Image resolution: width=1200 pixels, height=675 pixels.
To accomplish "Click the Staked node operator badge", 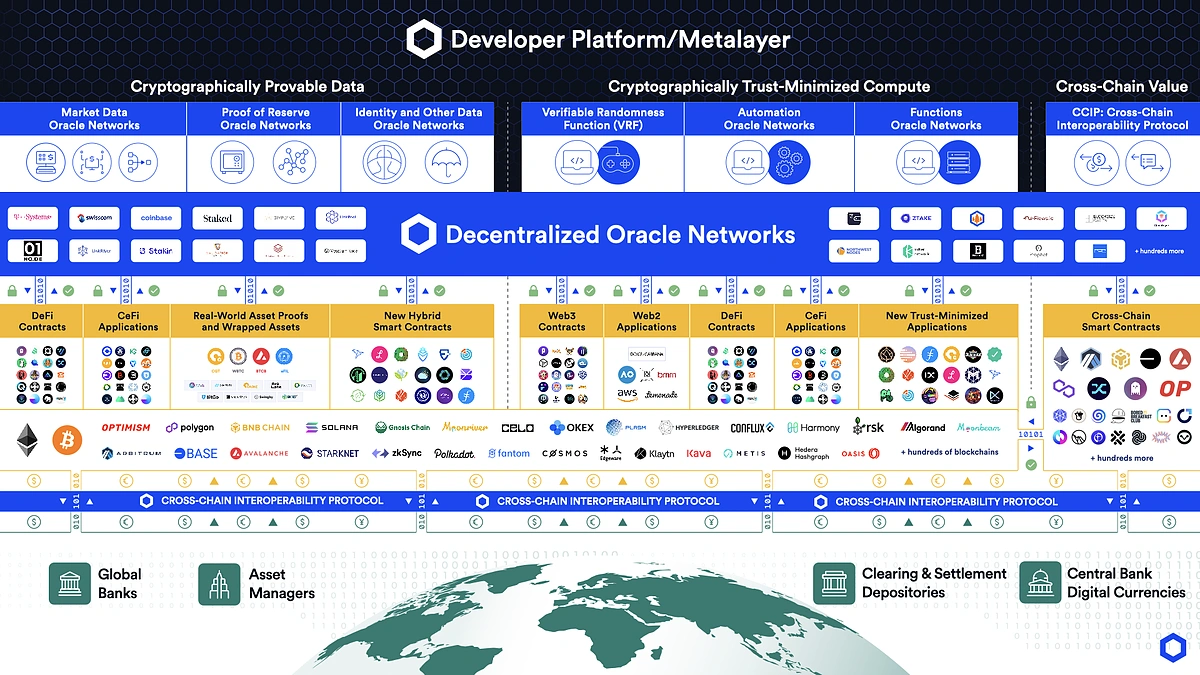I will pos(217,218).
